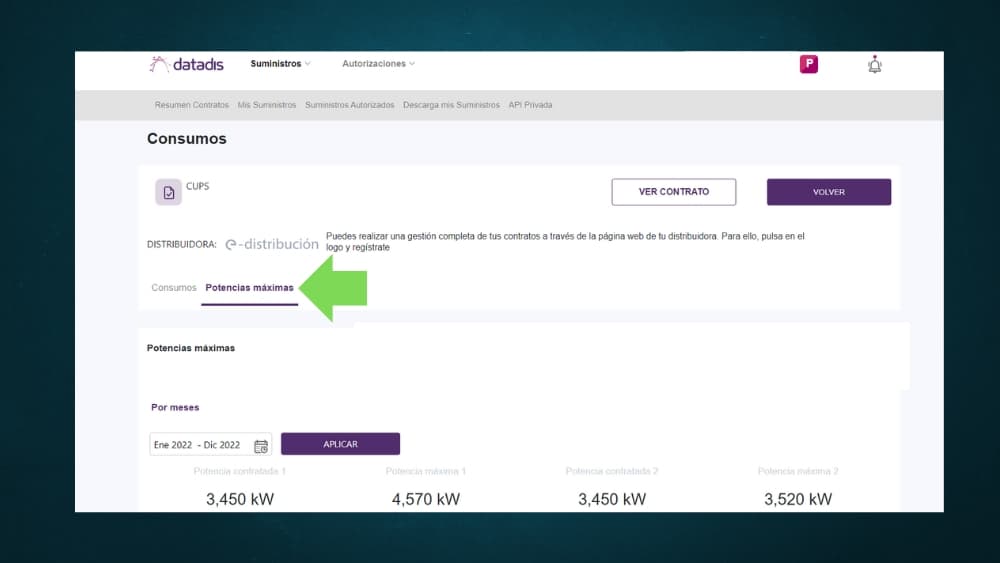Open the magenta P user profile icon

pyautogui.click(x=809, y=64)
